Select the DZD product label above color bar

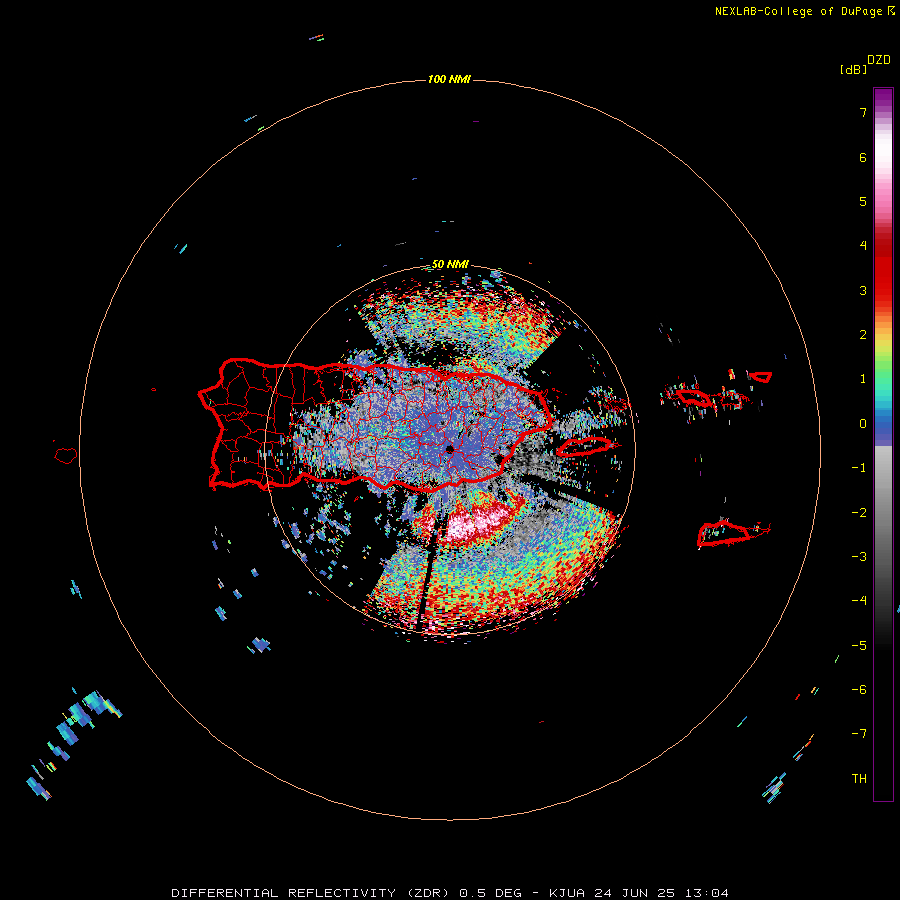point(879,60)
